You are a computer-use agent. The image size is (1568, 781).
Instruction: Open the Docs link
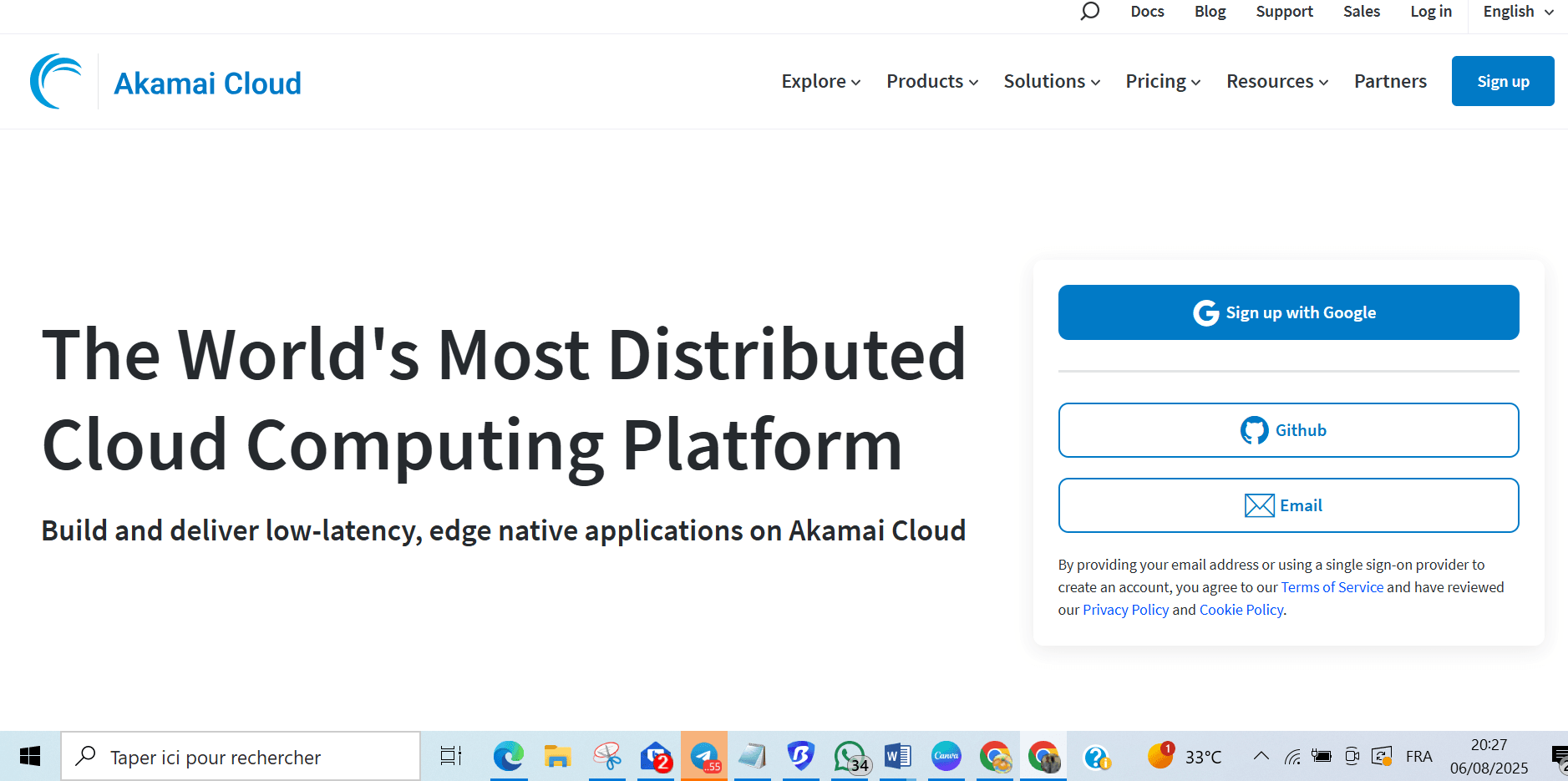point(1147,12)
